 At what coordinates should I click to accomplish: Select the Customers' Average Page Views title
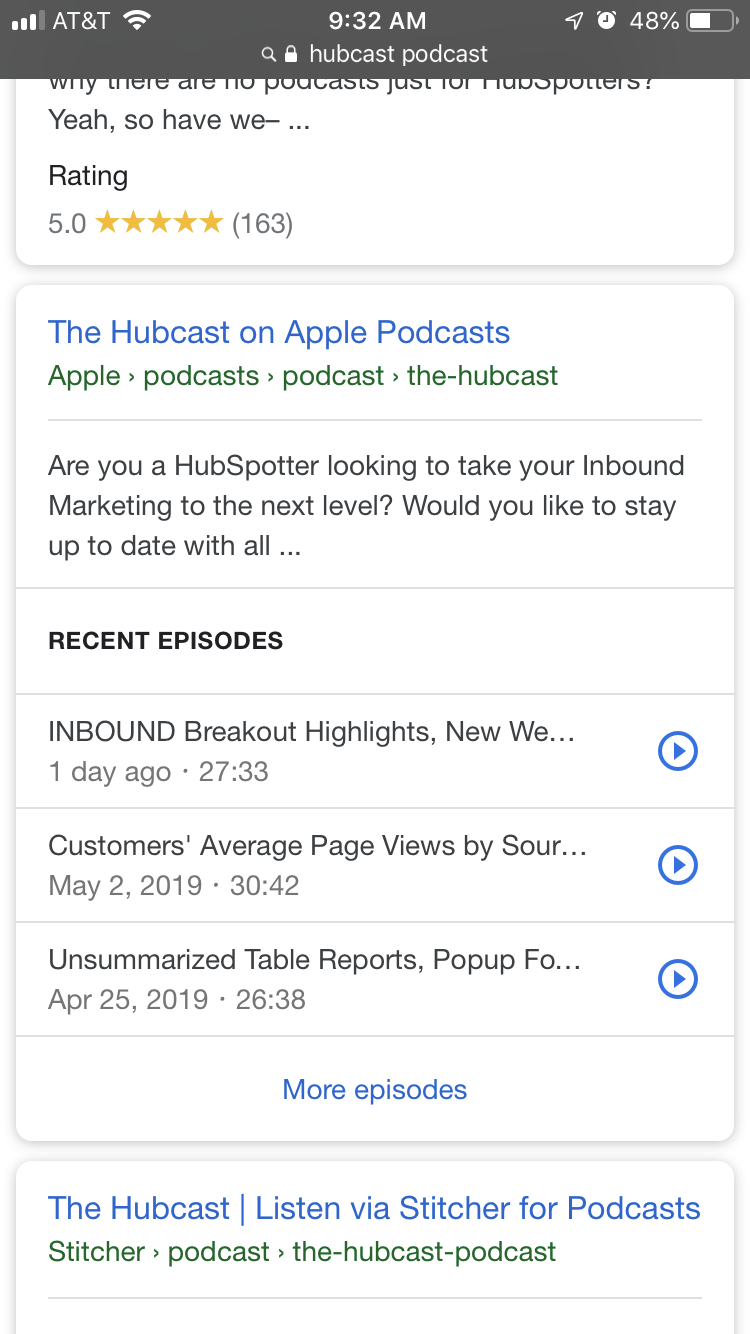318,846
